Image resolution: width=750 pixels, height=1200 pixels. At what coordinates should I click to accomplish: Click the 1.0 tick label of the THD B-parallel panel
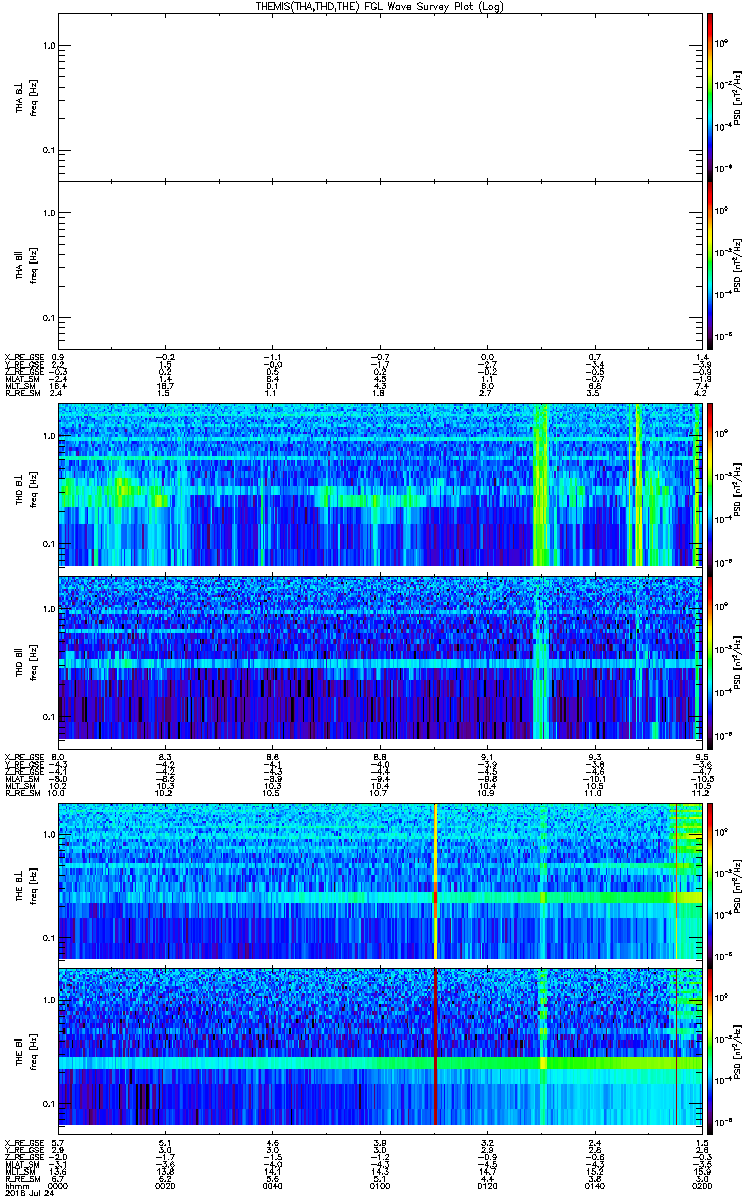pyautogui.click(x=48, y=608)
